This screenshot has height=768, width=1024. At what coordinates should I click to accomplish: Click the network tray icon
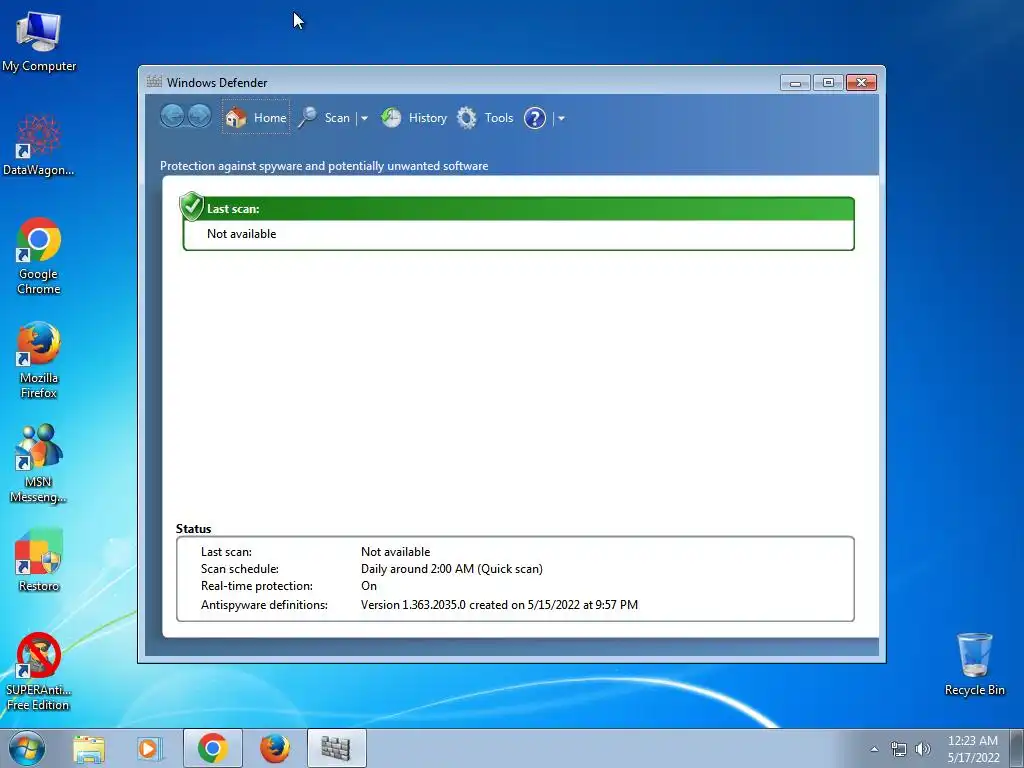899,749
